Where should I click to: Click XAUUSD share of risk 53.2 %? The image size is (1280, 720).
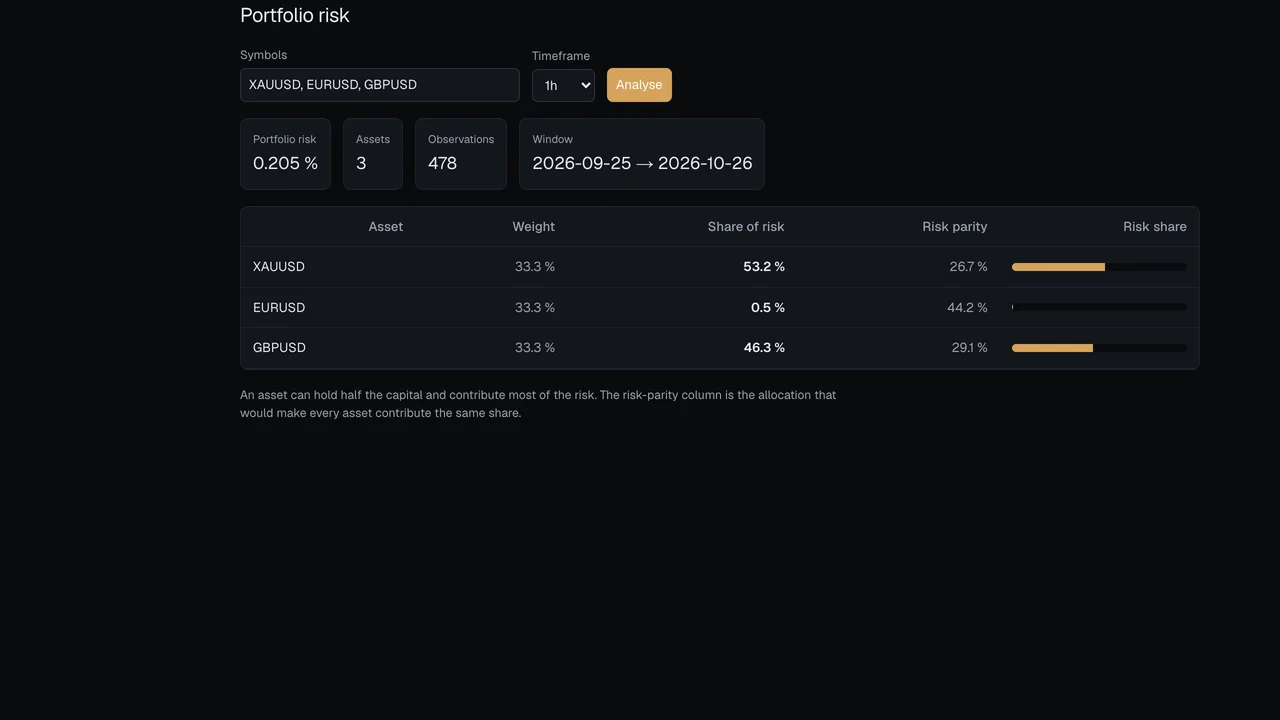pos(764,267)
